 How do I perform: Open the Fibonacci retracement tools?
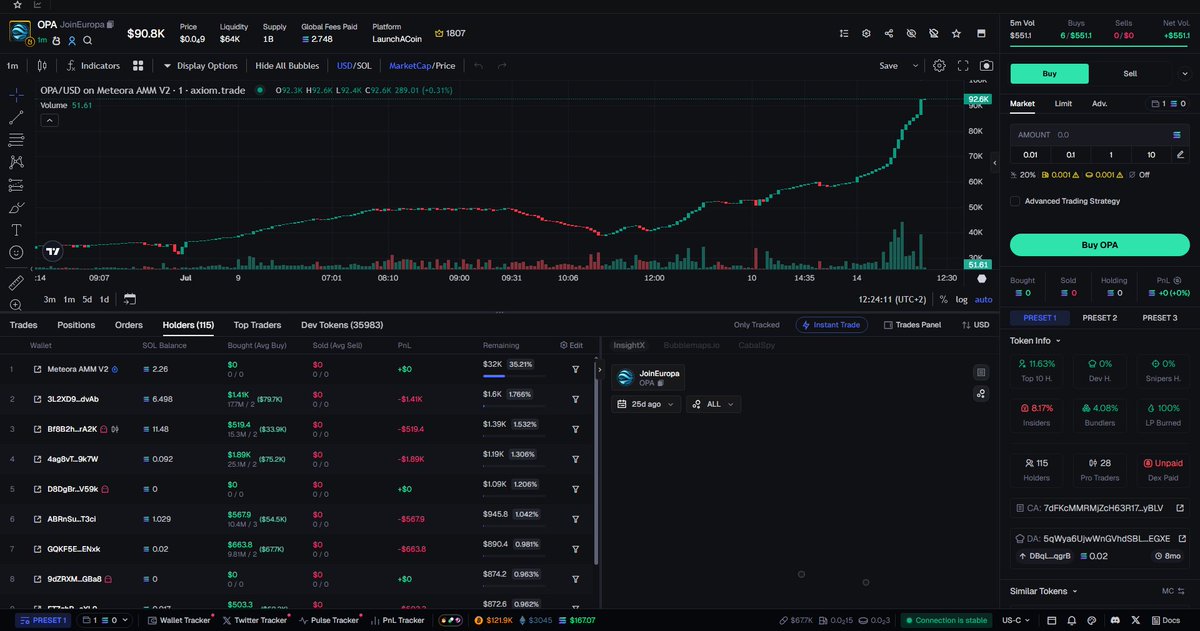[x=17, y=140]
